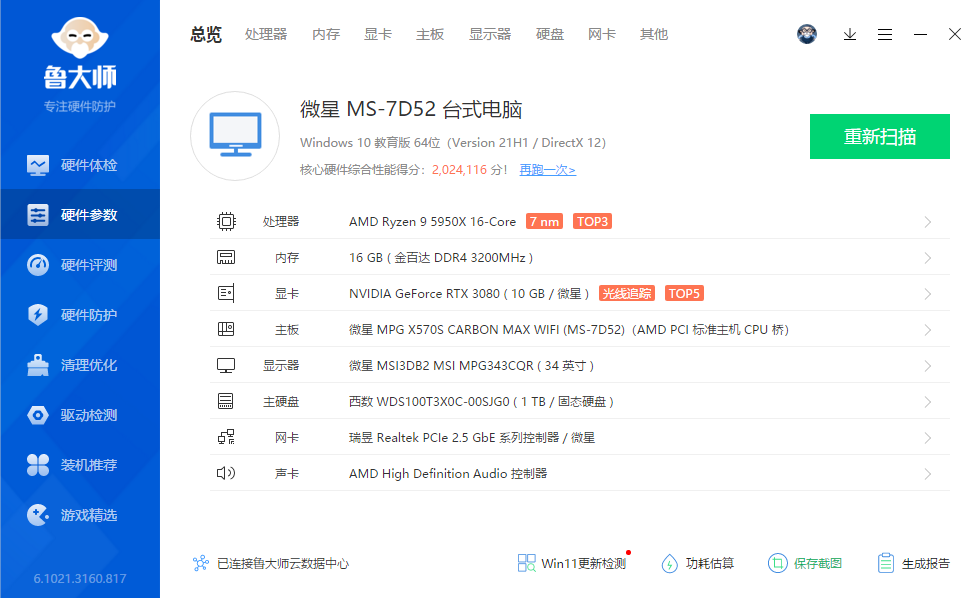979x598 pixels.
Task: Open 装机推荐 recommendations
Action: pos(80,464)
